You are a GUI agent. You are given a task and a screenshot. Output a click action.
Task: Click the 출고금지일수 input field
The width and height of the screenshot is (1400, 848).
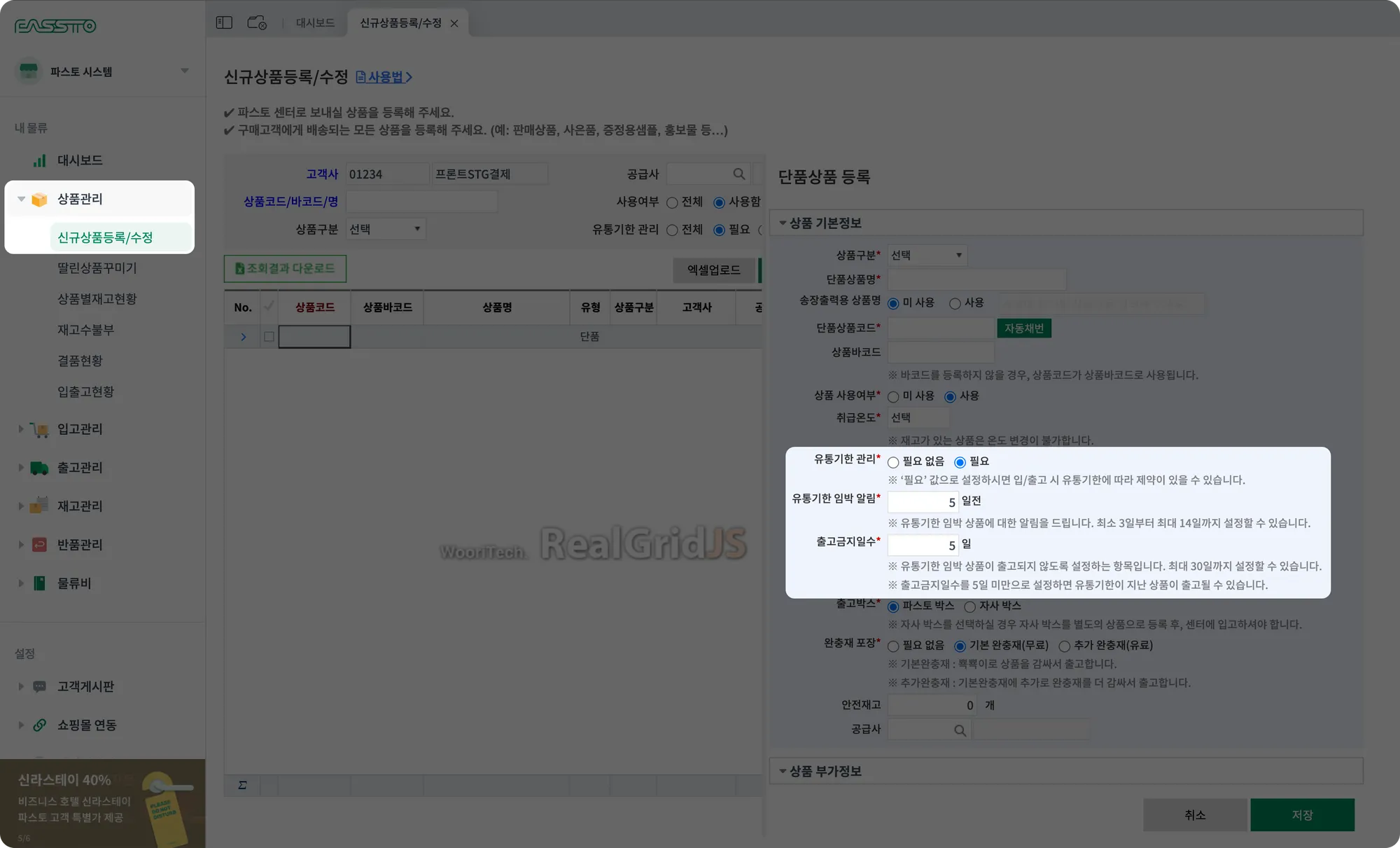(x=923, y=545)
